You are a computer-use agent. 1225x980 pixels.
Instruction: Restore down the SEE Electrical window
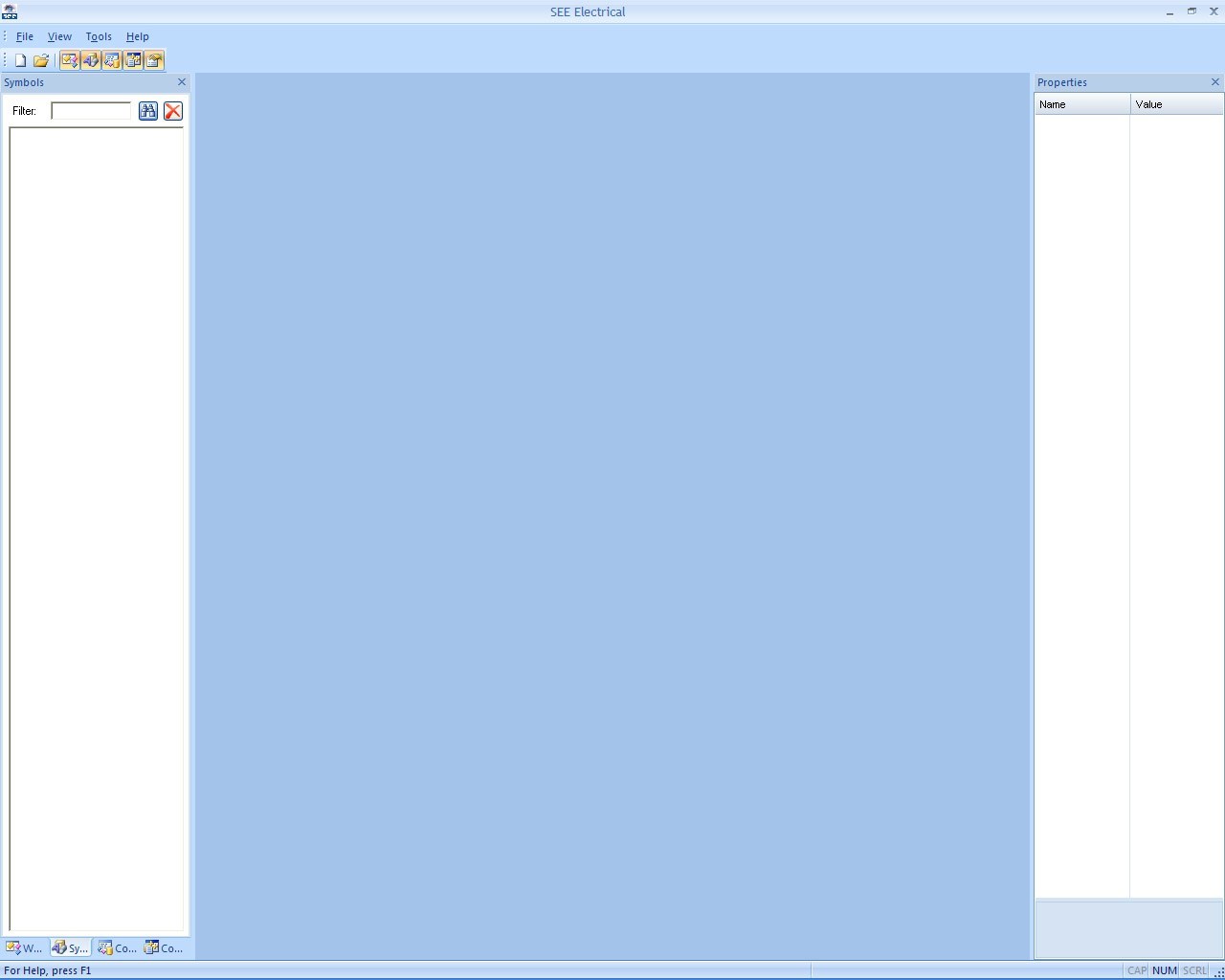tap(1192, 11)
